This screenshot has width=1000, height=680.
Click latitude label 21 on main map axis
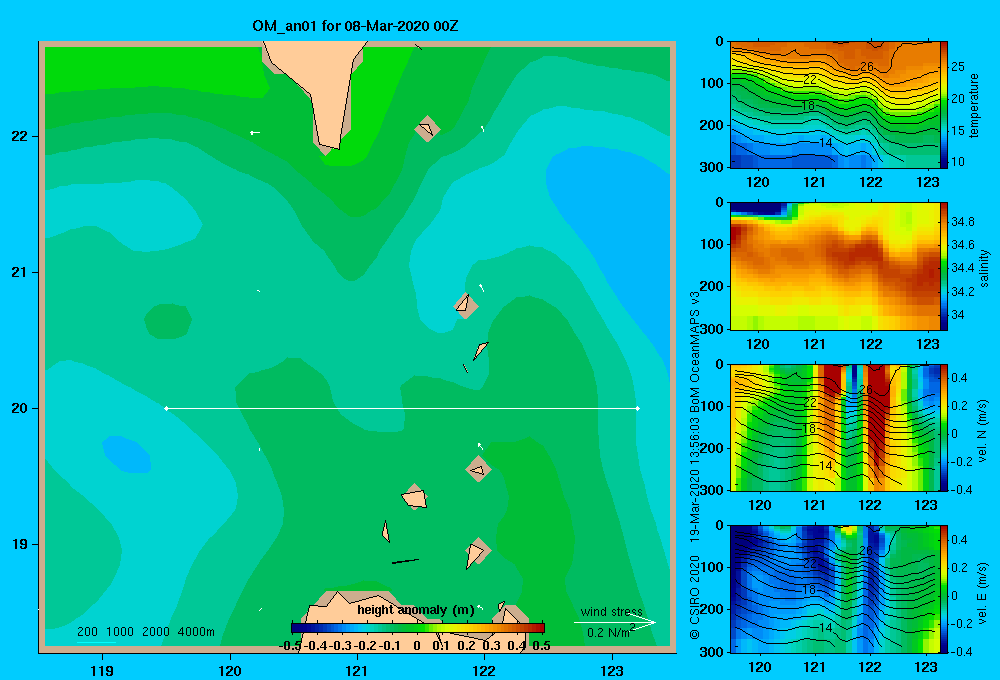20,272
